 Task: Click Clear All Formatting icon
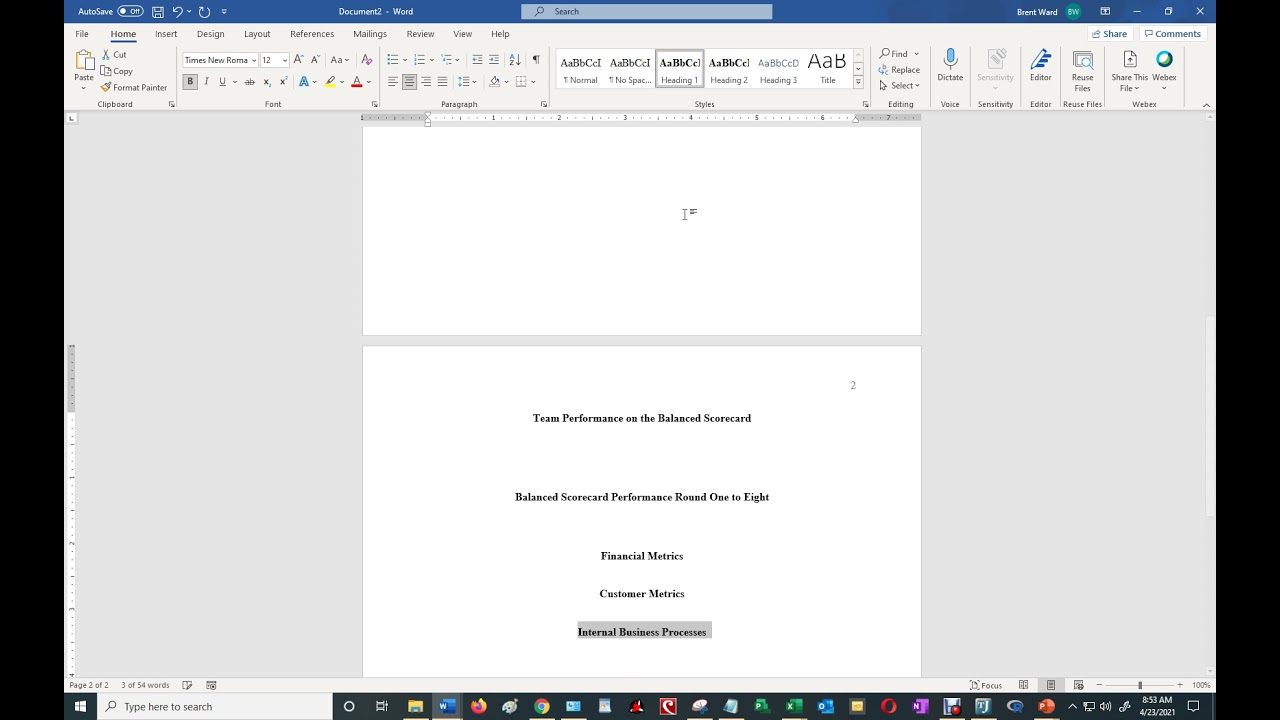pyautogui.click(x=367, y=60)
